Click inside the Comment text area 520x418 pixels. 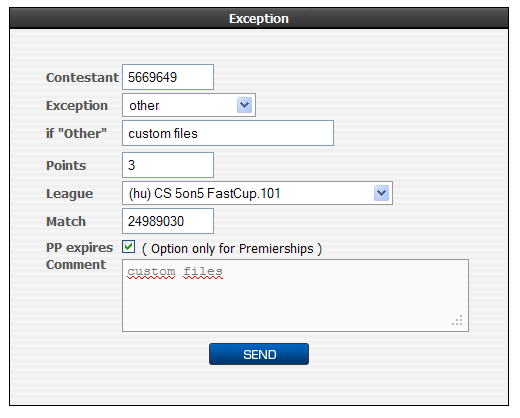click(295, 295)
